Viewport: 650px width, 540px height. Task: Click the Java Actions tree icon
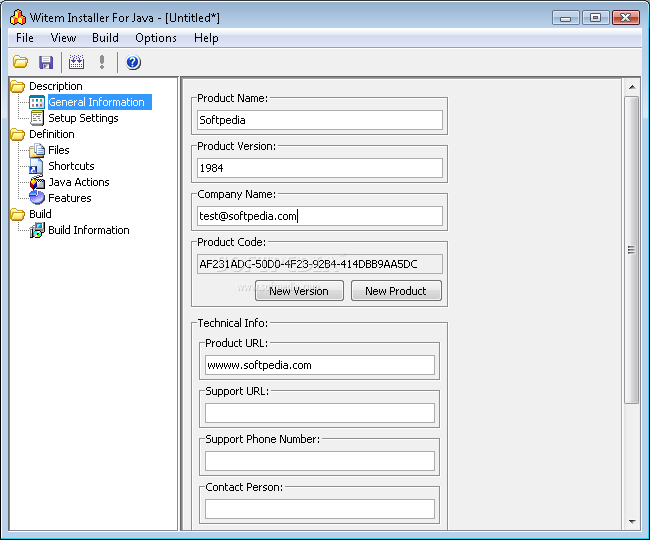coord(37,182)
